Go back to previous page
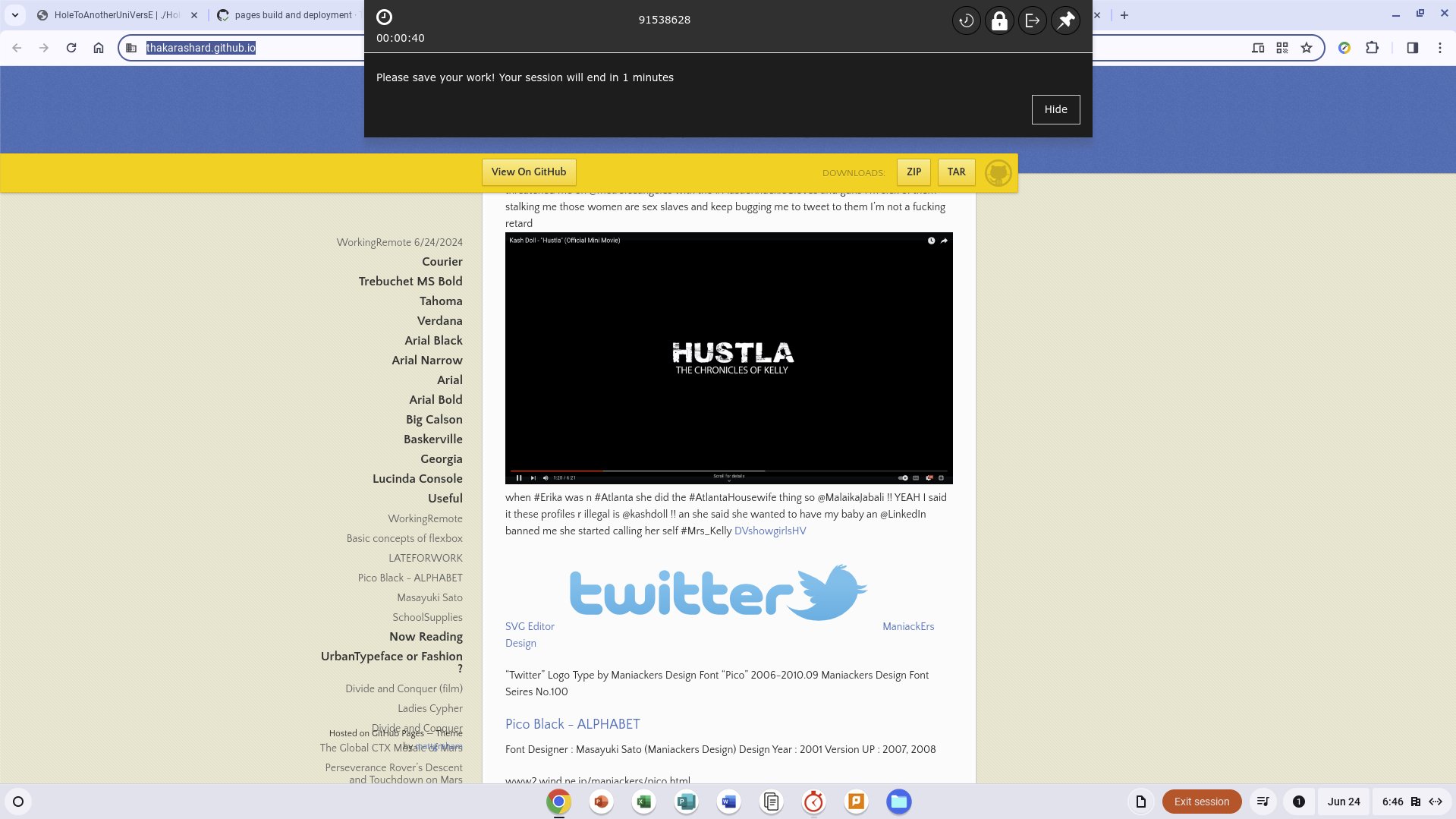The width and height of the screenshot is (1456, 819). [x=17, y=48]
